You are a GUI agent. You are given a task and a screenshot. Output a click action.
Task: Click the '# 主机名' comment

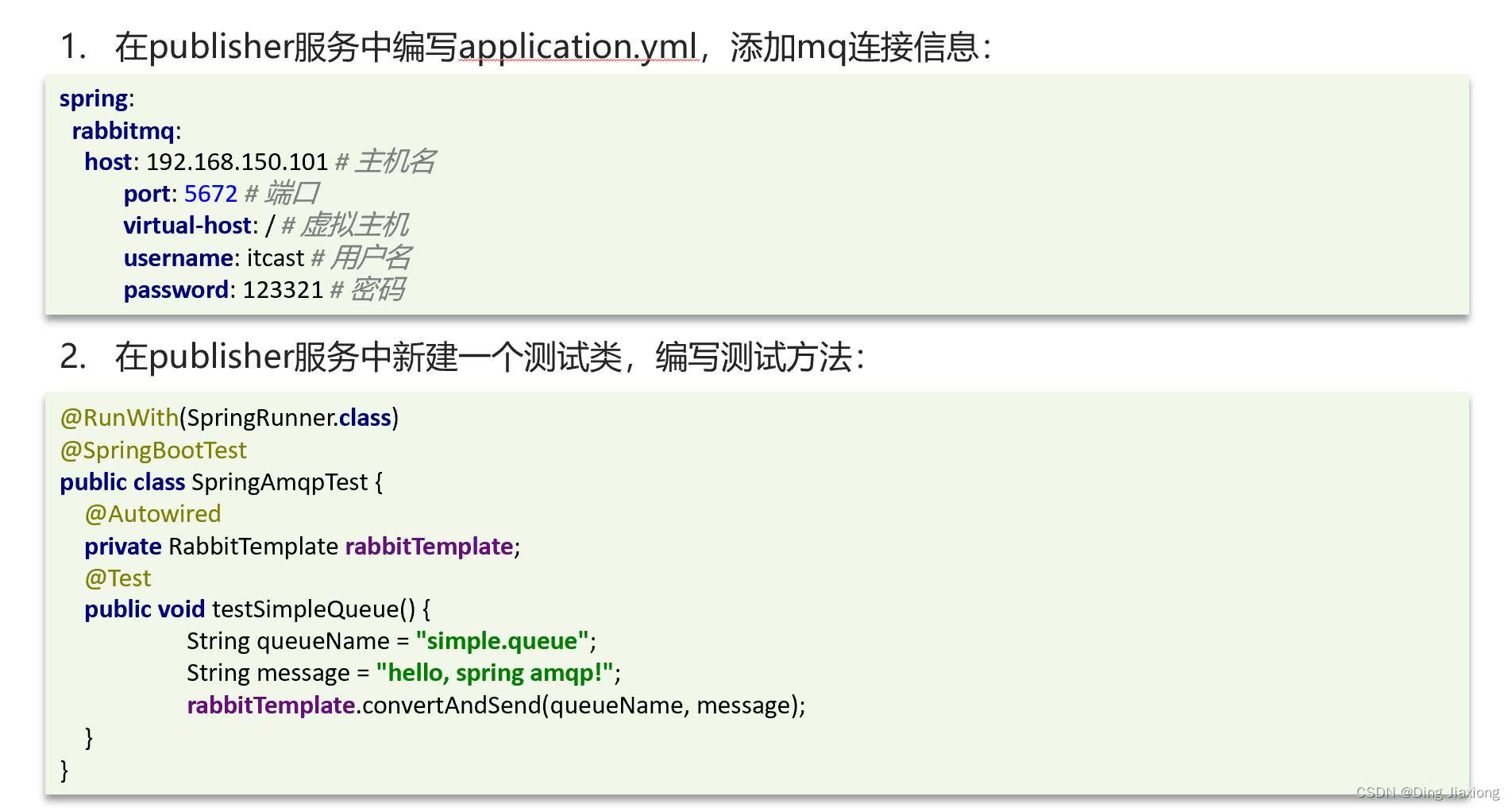[x=385, y=162]
